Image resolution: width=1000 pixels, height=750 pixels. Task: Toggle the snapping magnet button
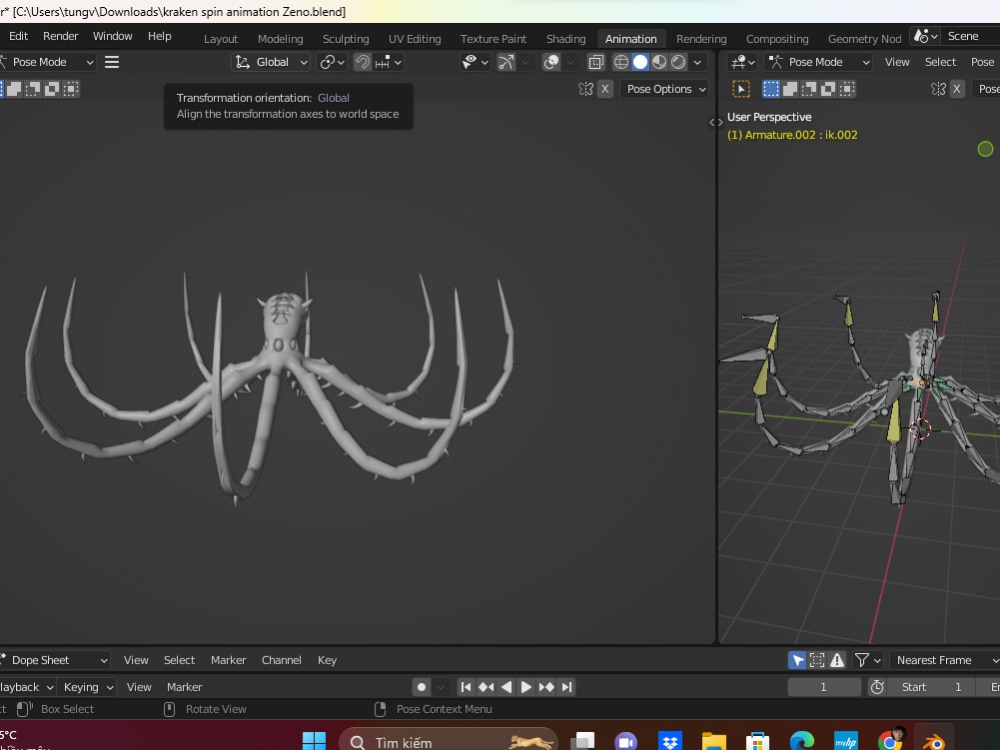tap(362, 62)
